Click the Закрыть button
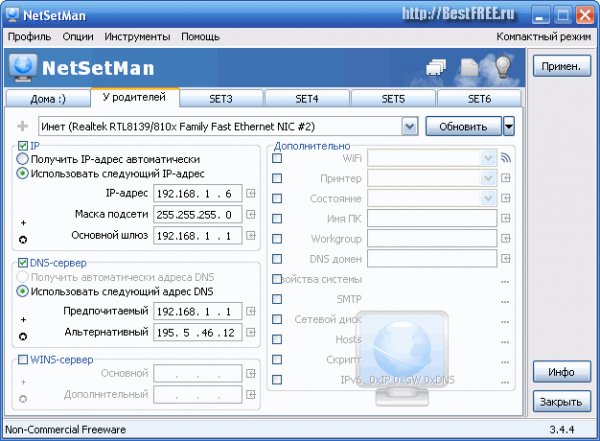This screenshot has height=441, width=600. (561, 402)
